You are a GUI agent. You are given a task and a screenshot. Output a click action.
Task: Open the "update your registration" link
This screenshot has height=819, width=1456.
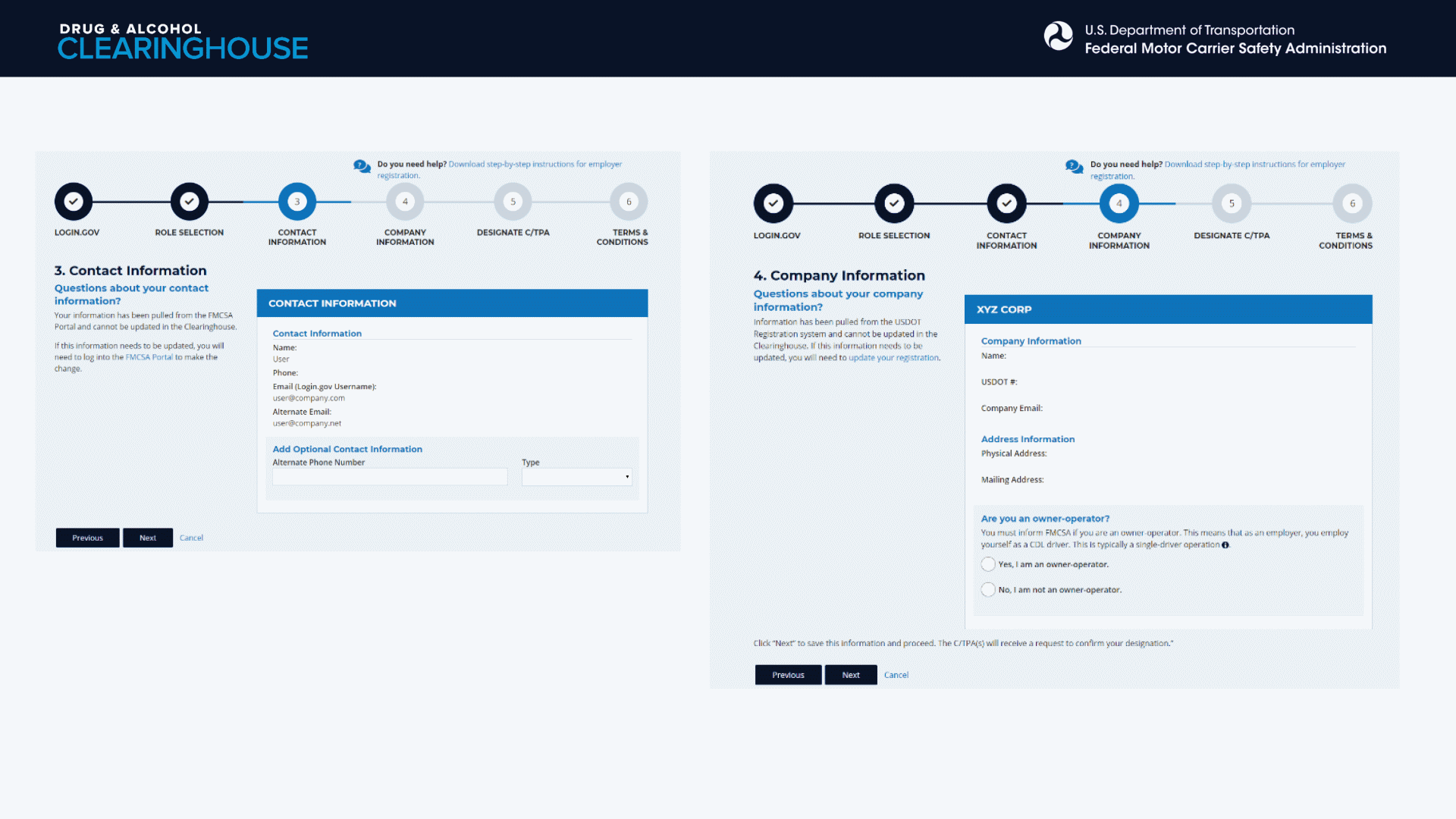coord(893,358)
